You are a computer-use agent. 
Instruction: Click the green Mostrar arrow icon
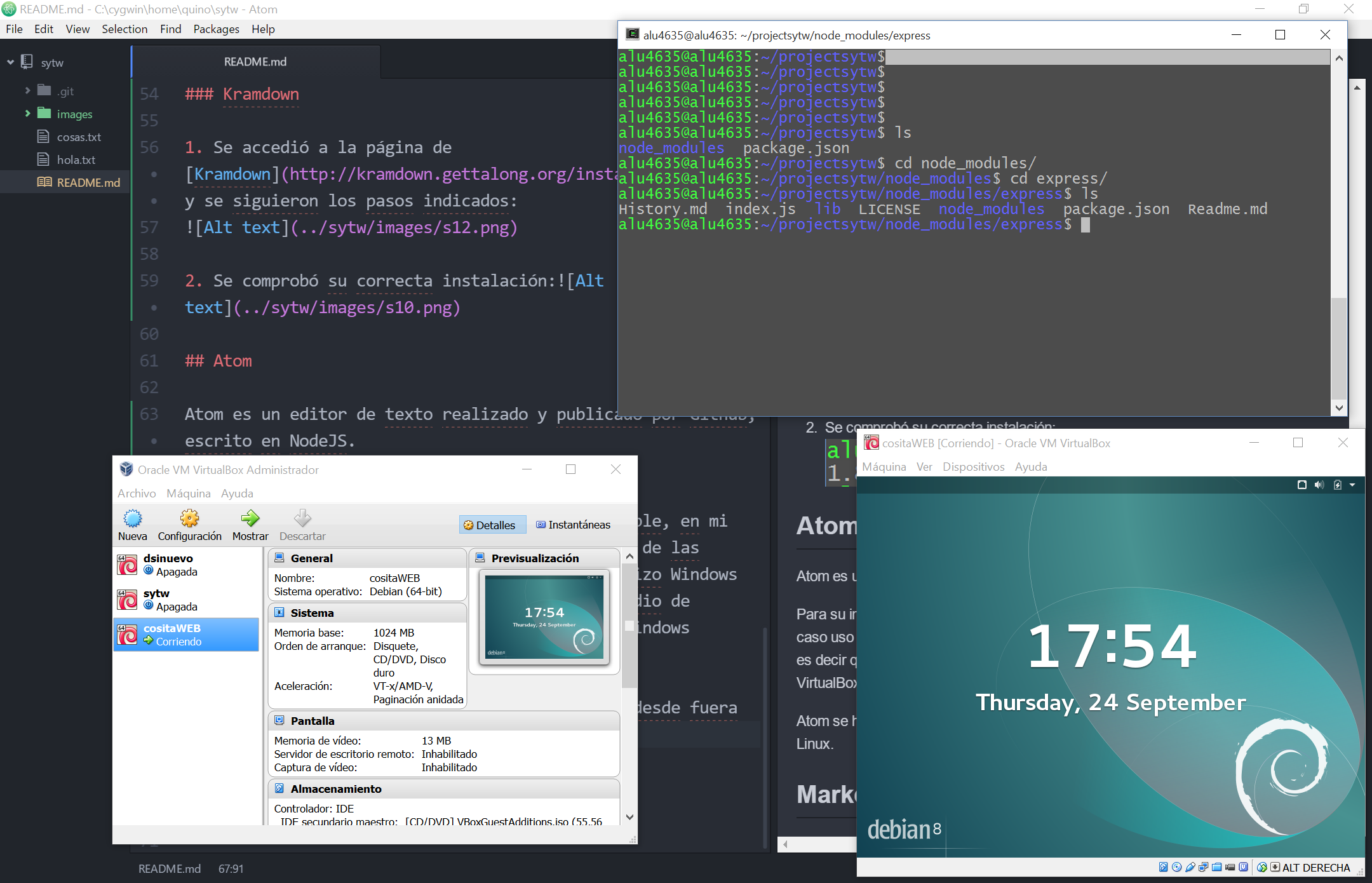(x=250, y=518)
